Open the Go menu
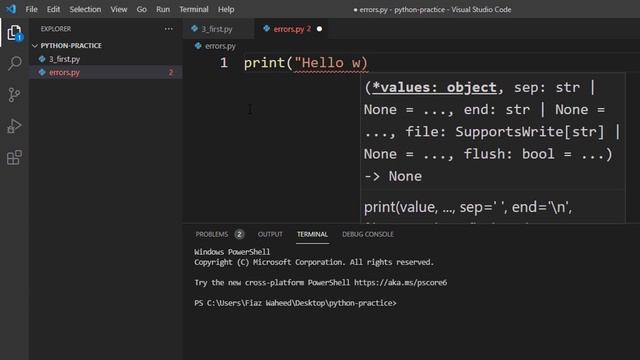This screenshot has height=360, width=640. (142, 9)
